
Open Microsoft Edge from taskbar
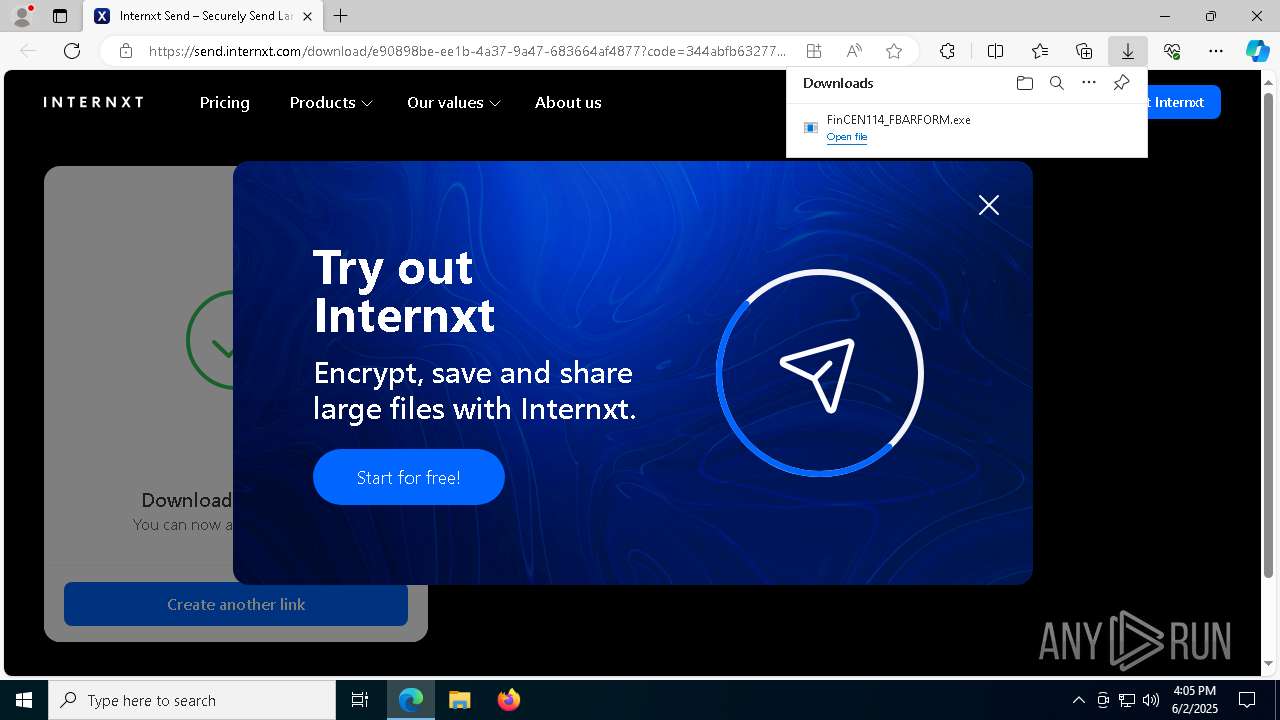pyautogui.click(x=411, y=700)
